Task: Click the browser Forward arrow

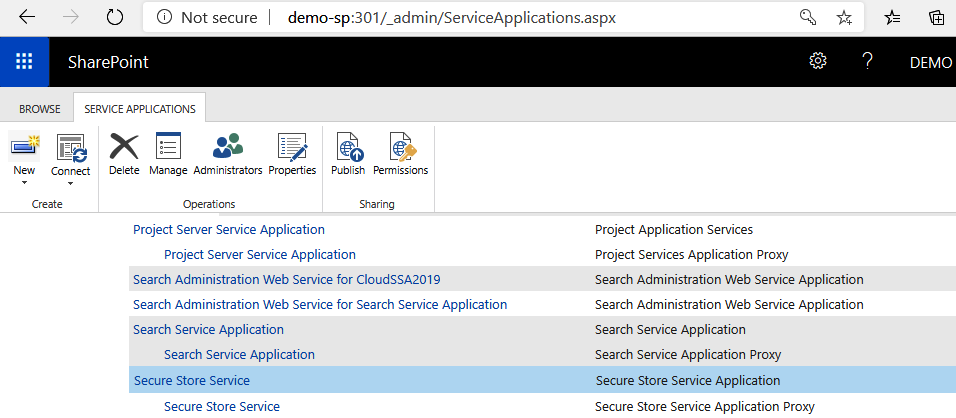Action: [x=71, y=18]
